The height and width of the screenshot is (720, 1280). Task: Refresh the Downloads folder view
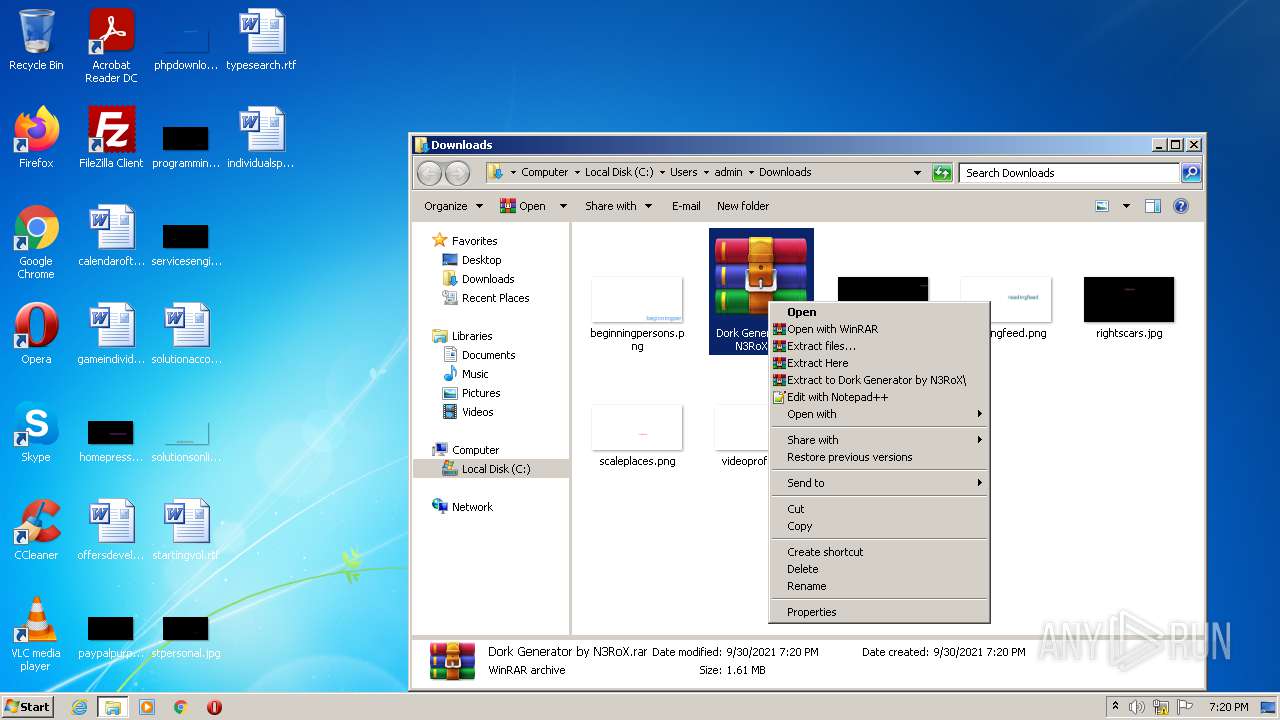(942, 173)
